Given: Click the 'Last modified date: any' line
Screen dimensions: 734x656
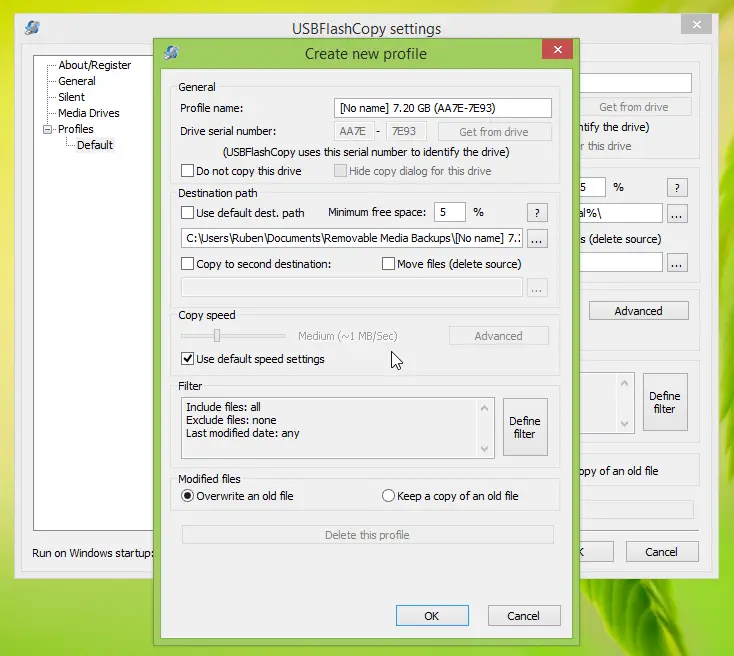Looking at the screenshot, I should [x=242, y=433].
